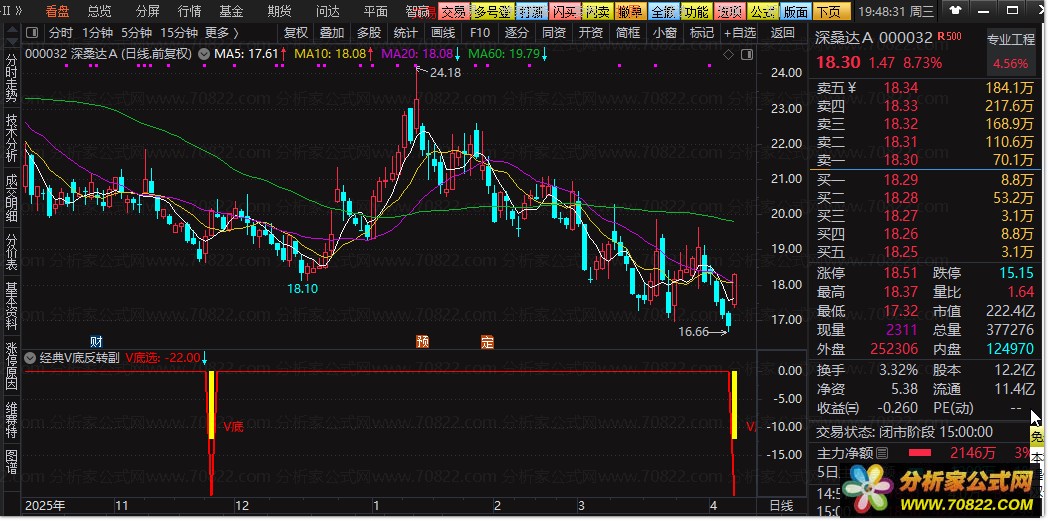The height and width of the screenshot is (521, 1050).
Task: Open F10 company info
Action: [479, 33]
